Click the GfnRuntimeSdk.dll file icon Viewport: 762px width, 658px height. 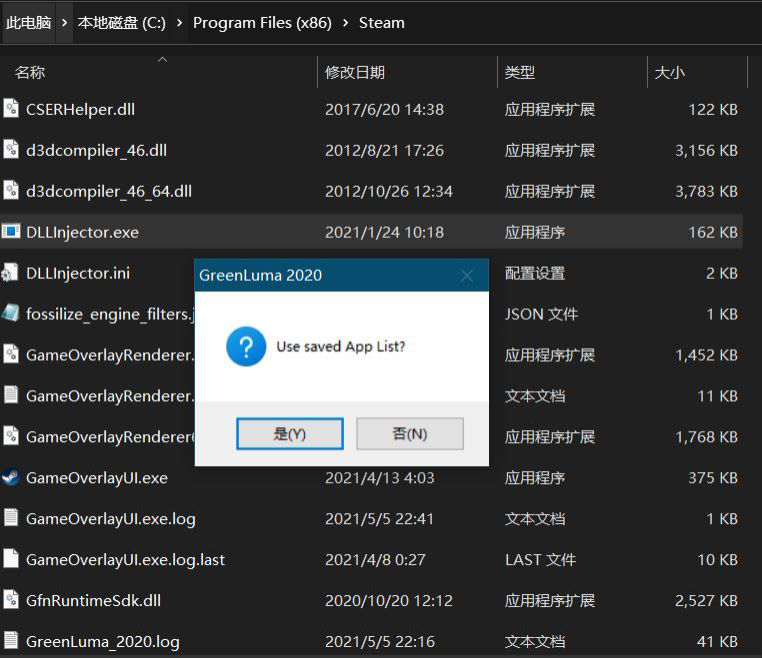[11, 600]
